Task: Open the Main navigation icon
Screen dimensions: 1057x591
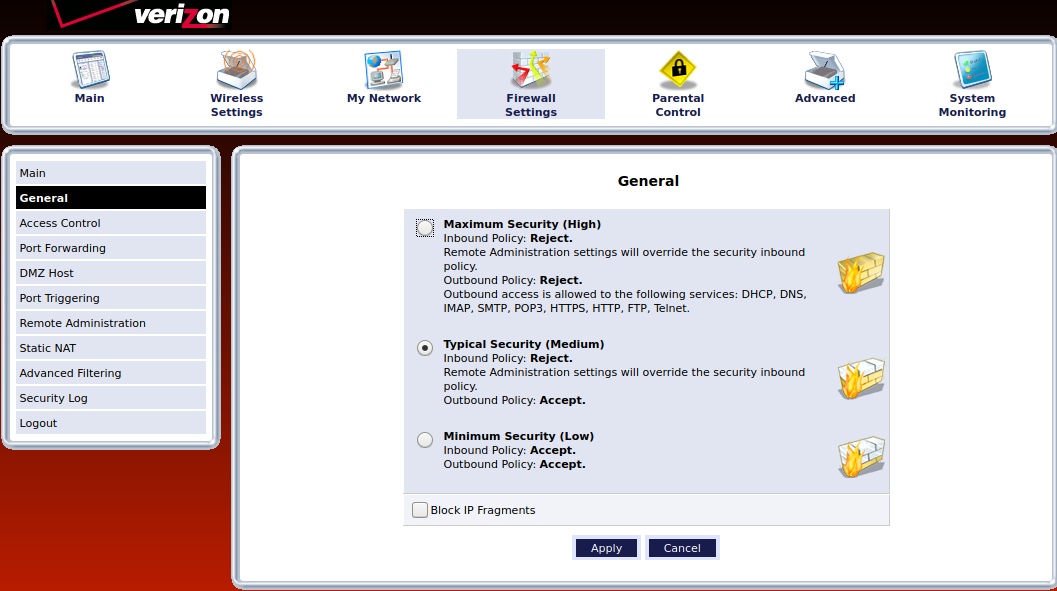Action: (89, 71)
